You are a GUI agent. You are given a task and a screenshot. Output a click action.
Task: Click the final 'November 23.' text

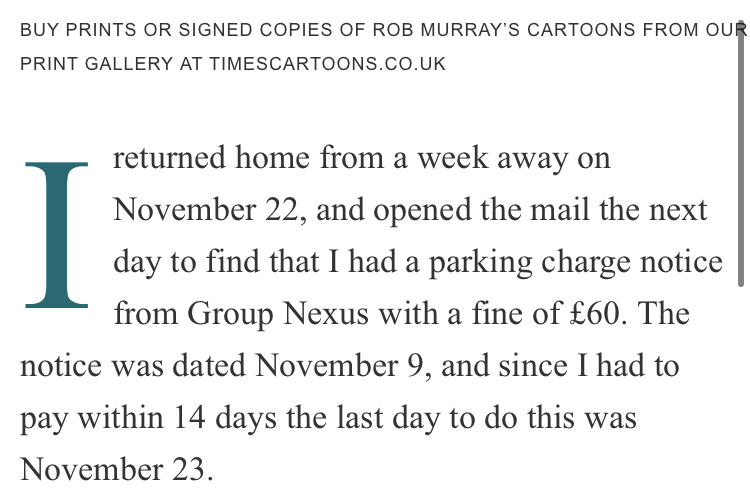[116, 470]
